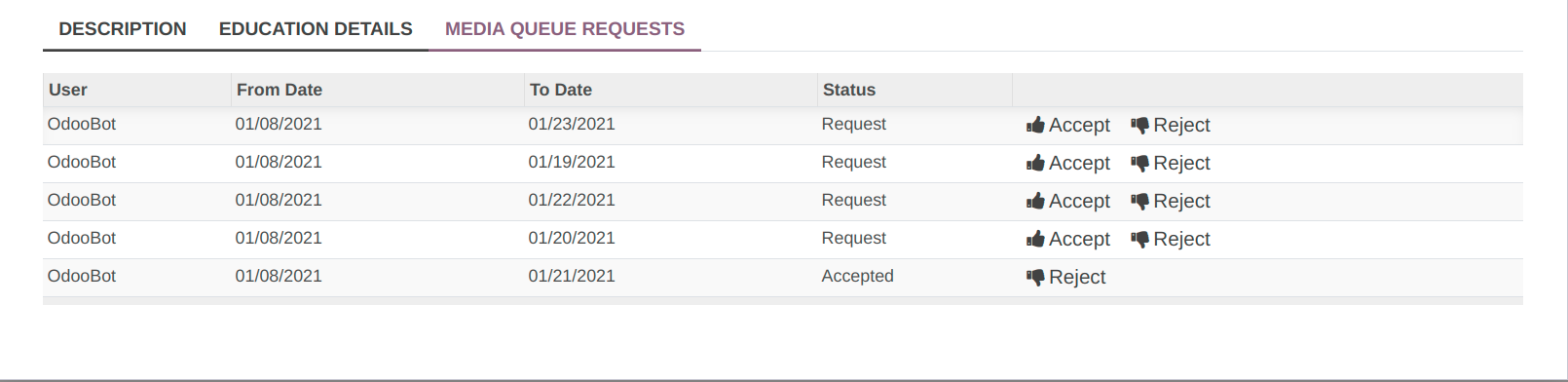Accept the request ending 01/22/2021
The height and width of the screenshot is (382, 1568).
coord(1068,201)
